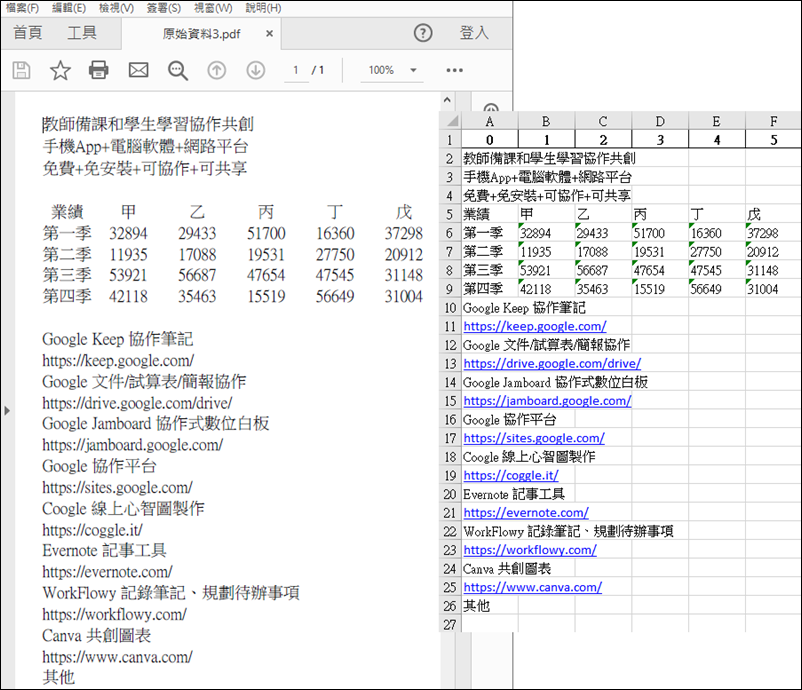
Task: Expand the left navigation pane arrow
Action: coord(7,410)
